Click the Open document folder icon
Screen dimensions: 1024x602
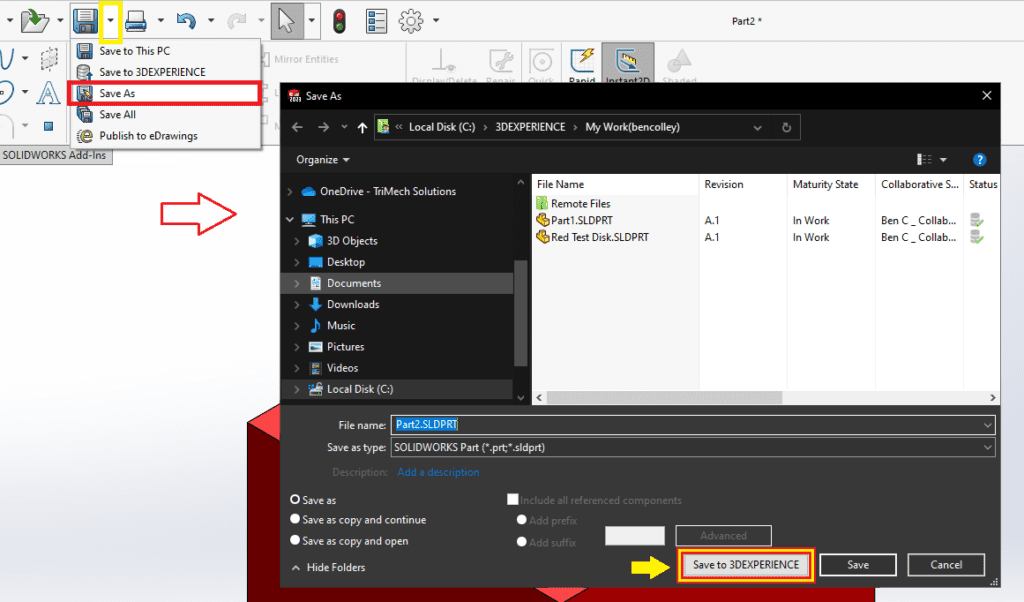[35, 21]
